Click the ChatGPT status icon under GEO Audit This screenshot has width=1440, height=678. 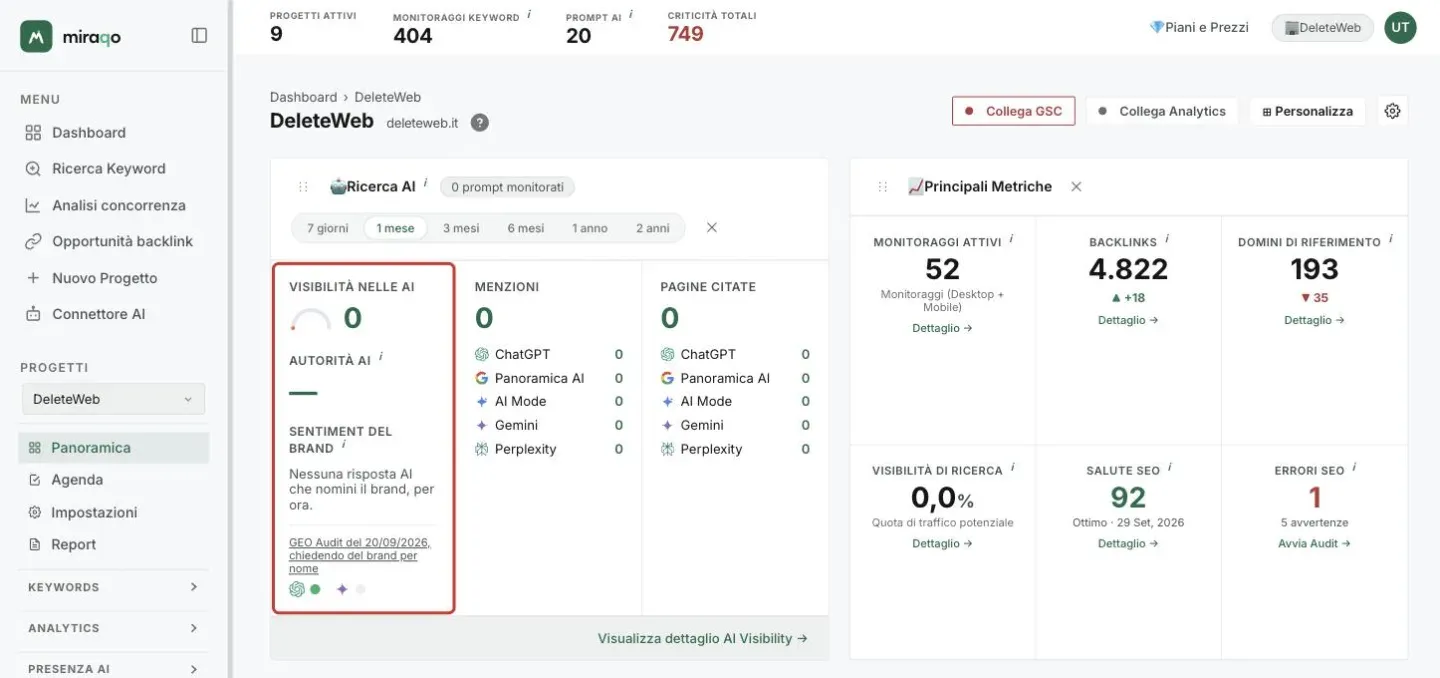(297, 589)
